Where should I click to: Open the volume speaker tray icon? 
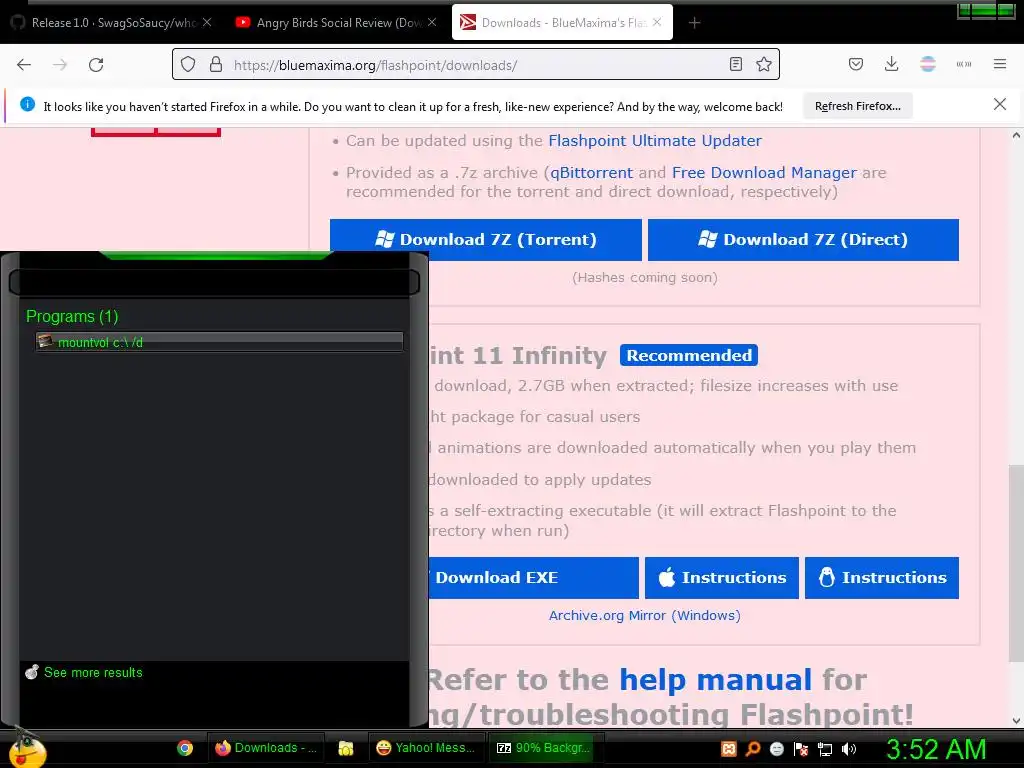tap(849, 749)
